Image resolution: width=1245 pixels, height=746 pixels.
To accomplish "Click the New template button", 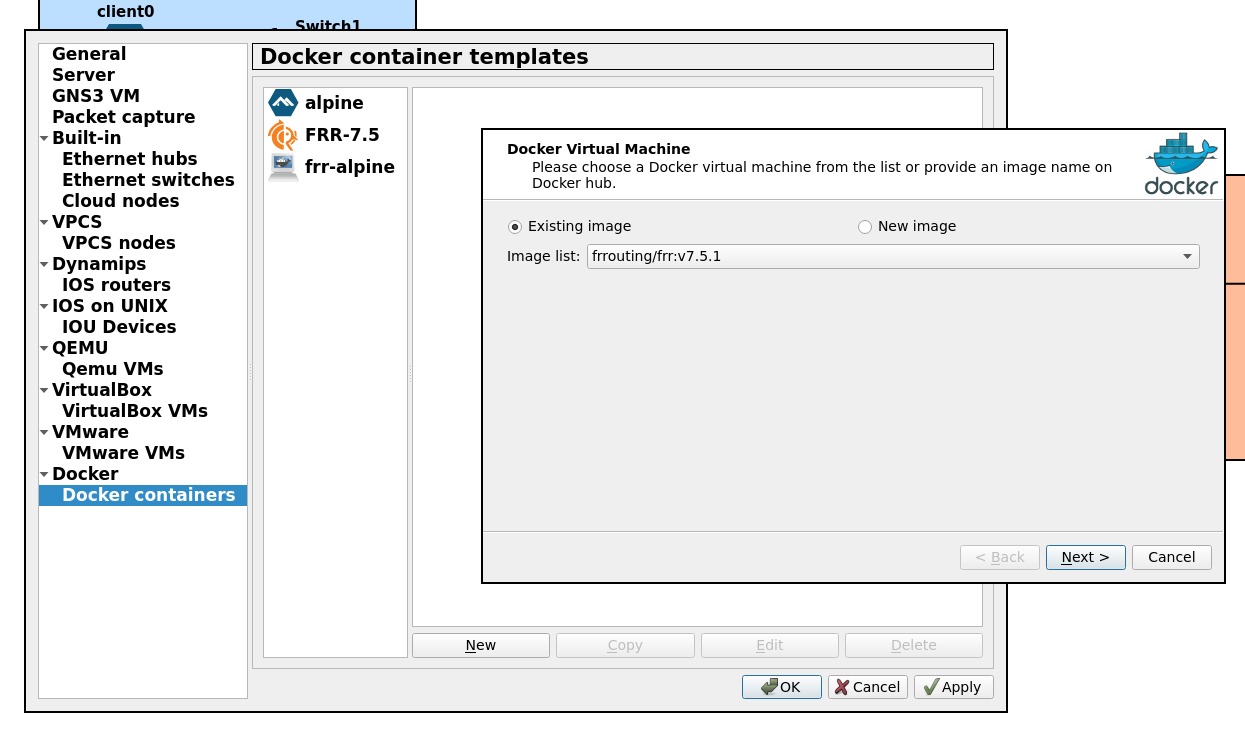I will pos(481,646).
